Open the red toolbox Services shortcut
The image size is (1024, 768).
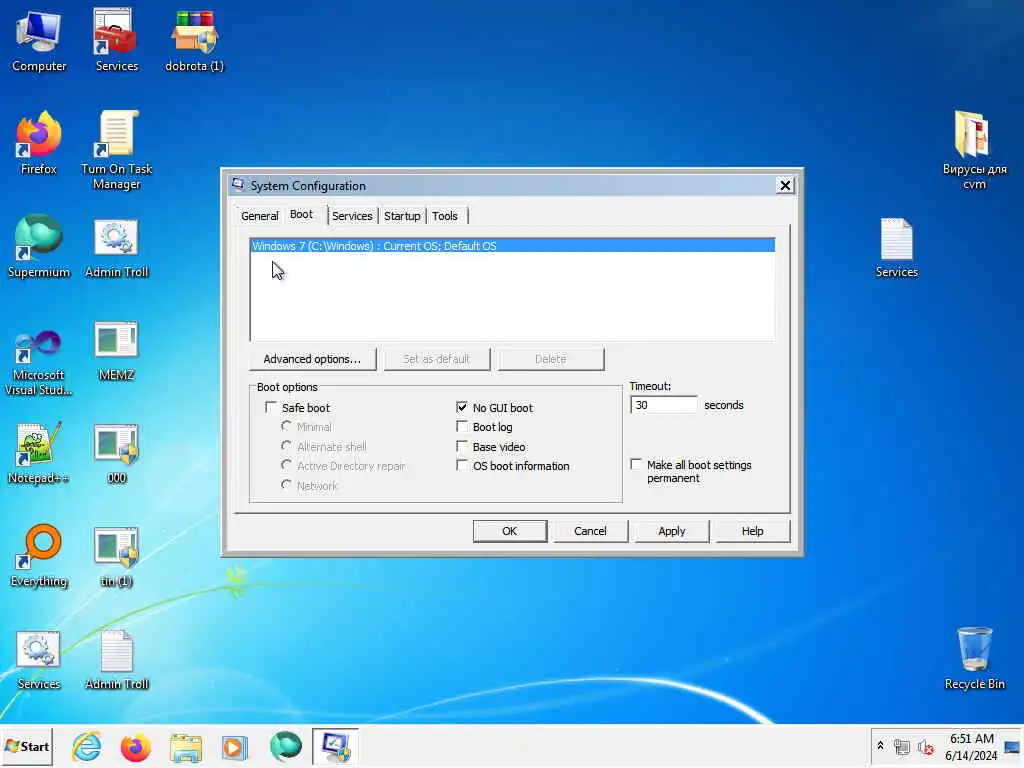click(116, 41)
